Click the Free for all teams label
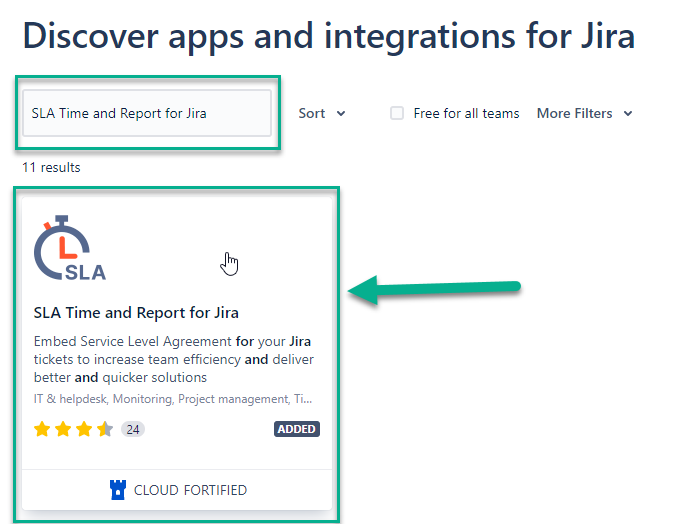 (x=466, y=113)
